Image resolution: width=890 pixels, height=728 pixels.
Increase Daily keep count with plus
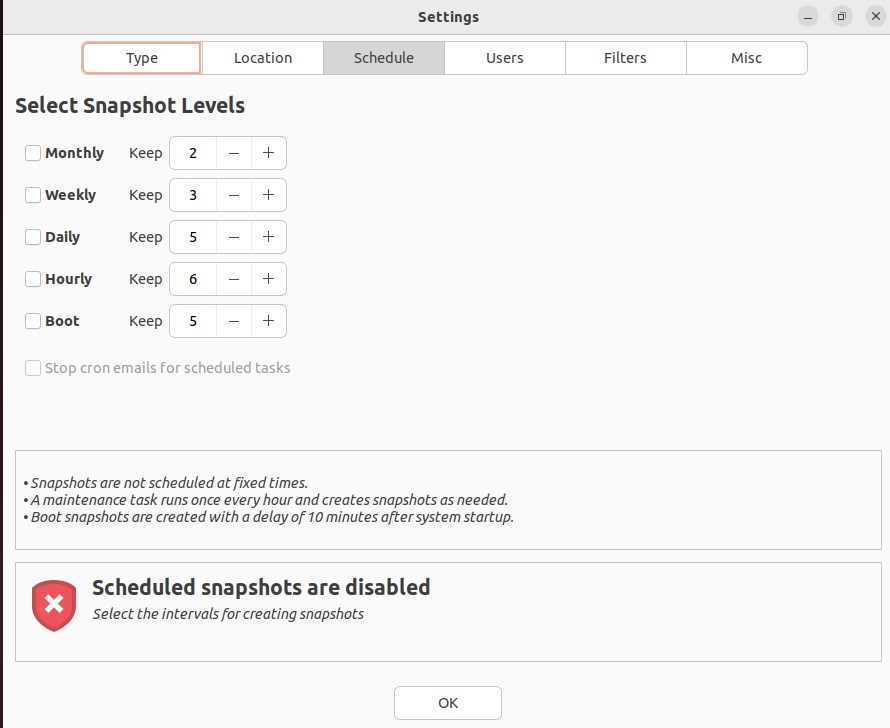click(x=268, y=237)
